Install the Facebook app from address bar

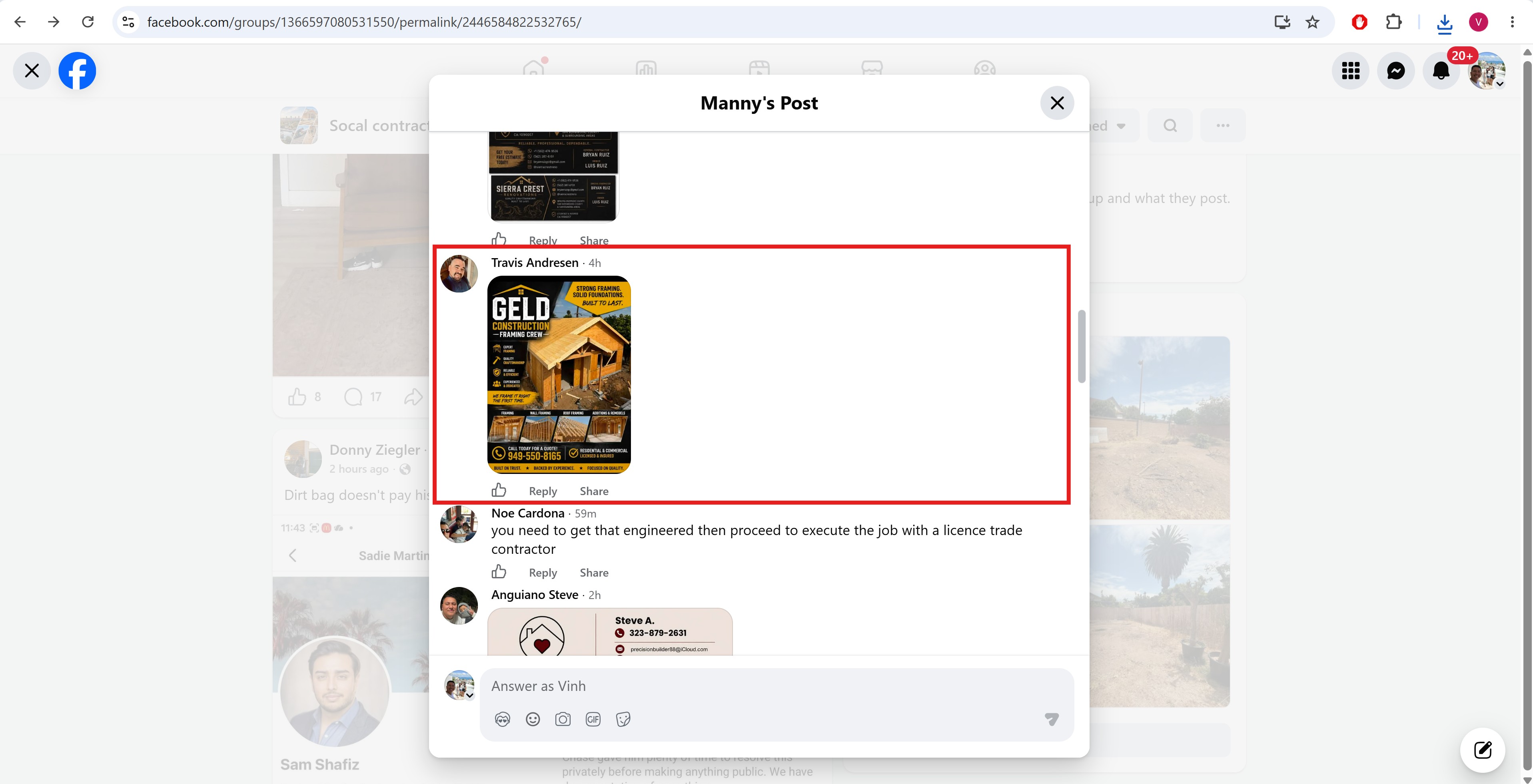coord(1282,22)
